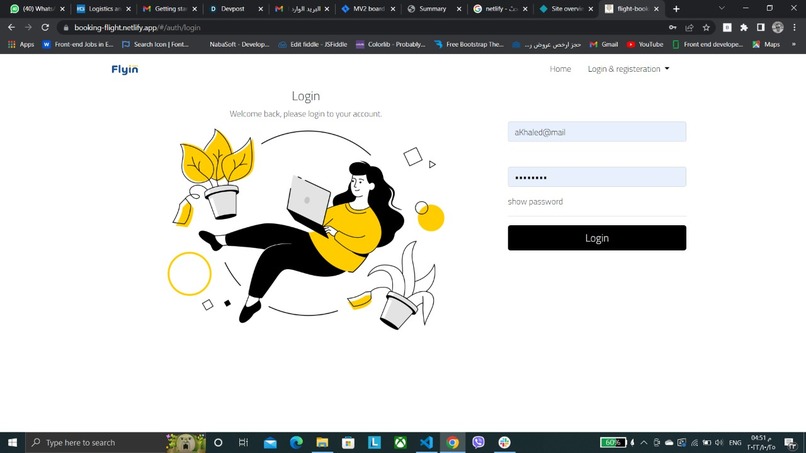Open Chrome's three-dot menu
The height and width of the screenshot is (453, 806).
pos(795,27)
